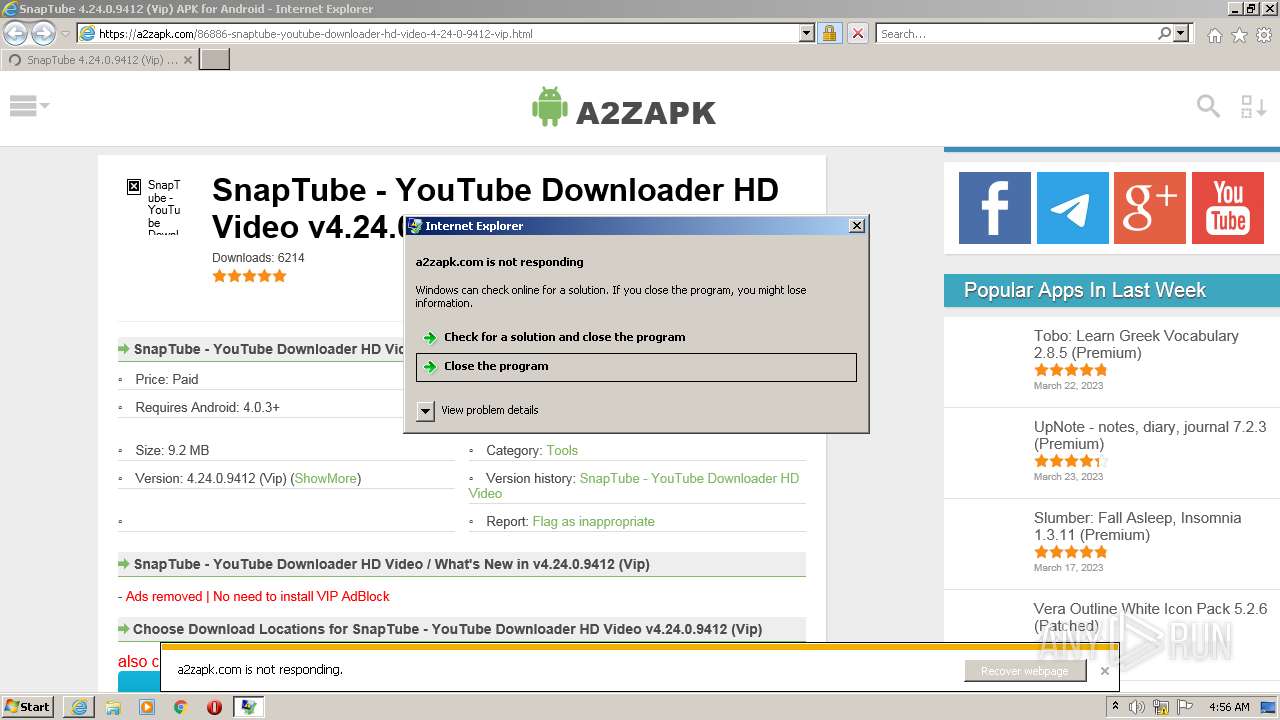Open the site search magnifier icon
1280x720 pixels.
click(1208, 106)
